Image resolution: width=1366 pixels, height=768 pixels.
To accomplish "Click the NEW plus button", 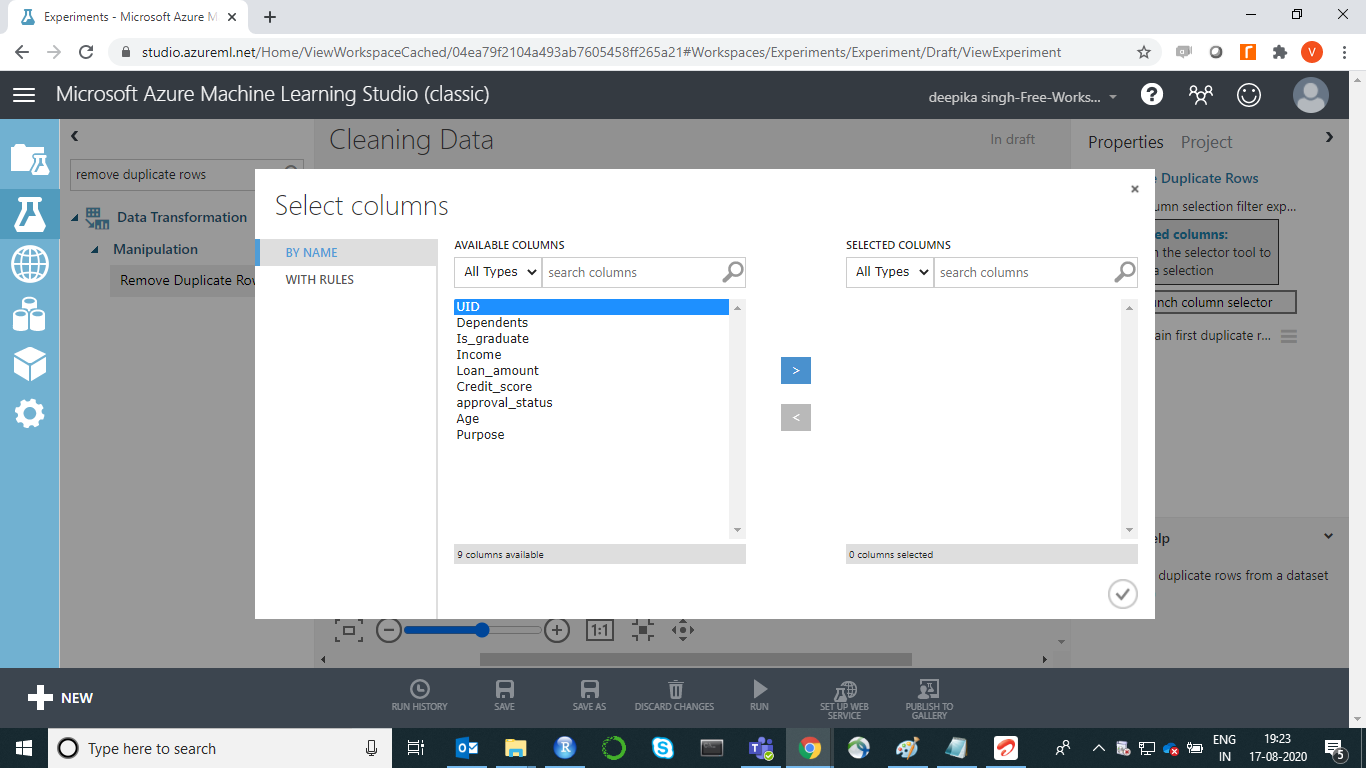I will (60, 698).
